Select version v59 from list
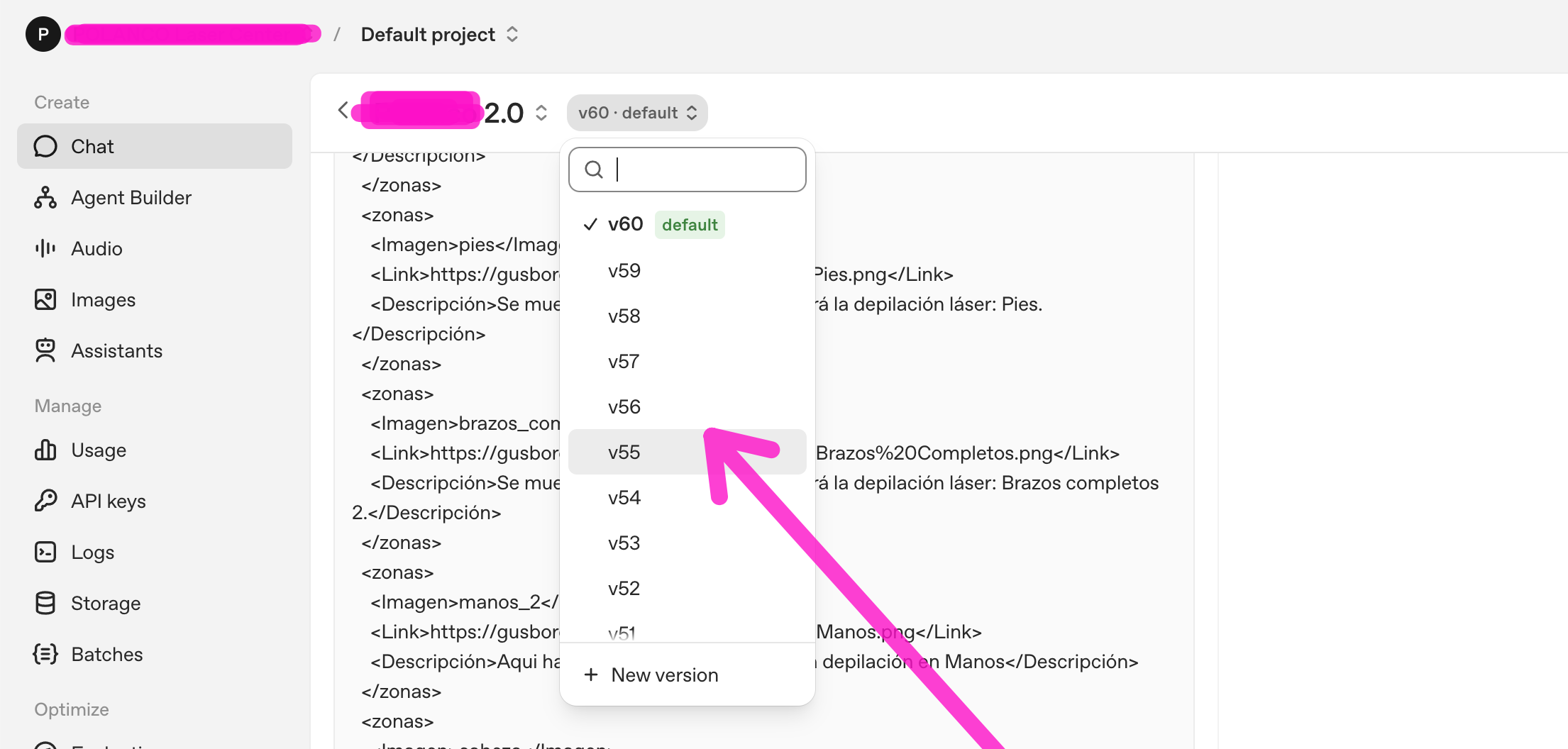1568x749 pixels. (x=624, y=271)
